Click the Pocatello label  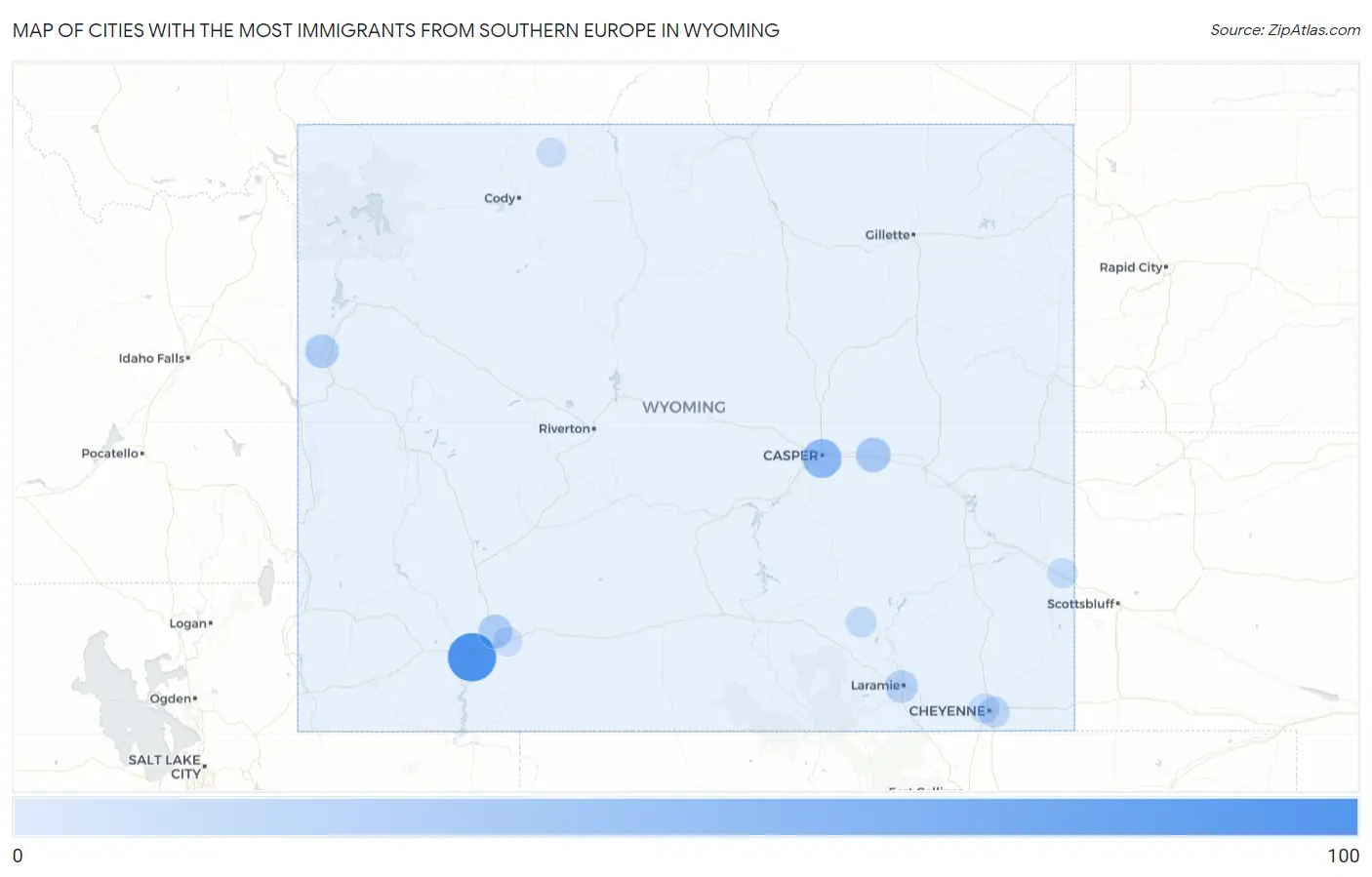(x=109, y=454)
